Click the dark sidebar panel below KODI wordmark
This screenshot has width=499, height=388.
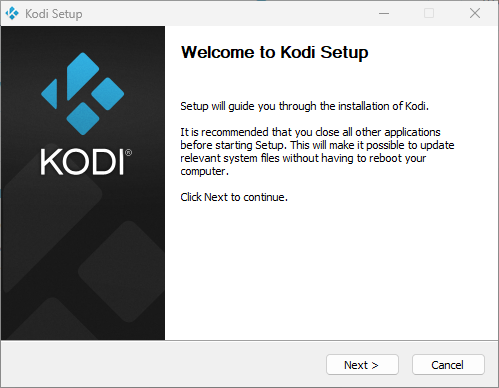click(x=83, y=257)
